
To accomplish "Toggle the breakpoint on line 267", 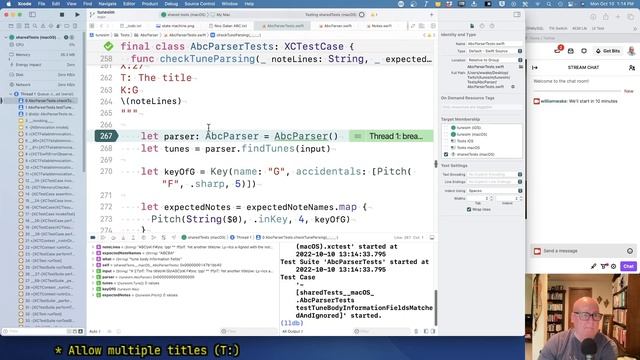I will coord(106,136).
